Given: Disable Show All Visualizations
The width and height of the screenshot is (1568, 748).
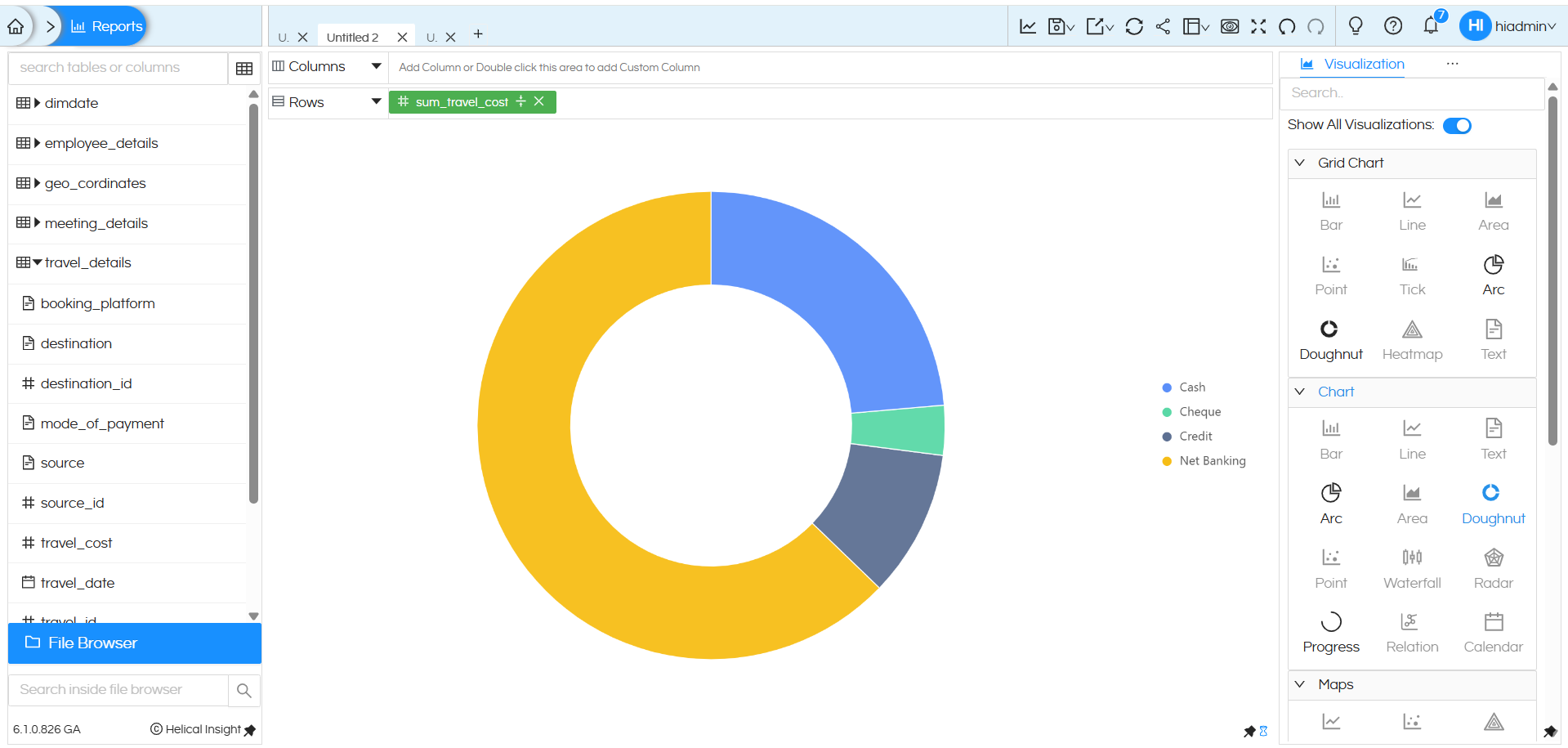Looking at the screenshot, I should [x=1457, y=125].
